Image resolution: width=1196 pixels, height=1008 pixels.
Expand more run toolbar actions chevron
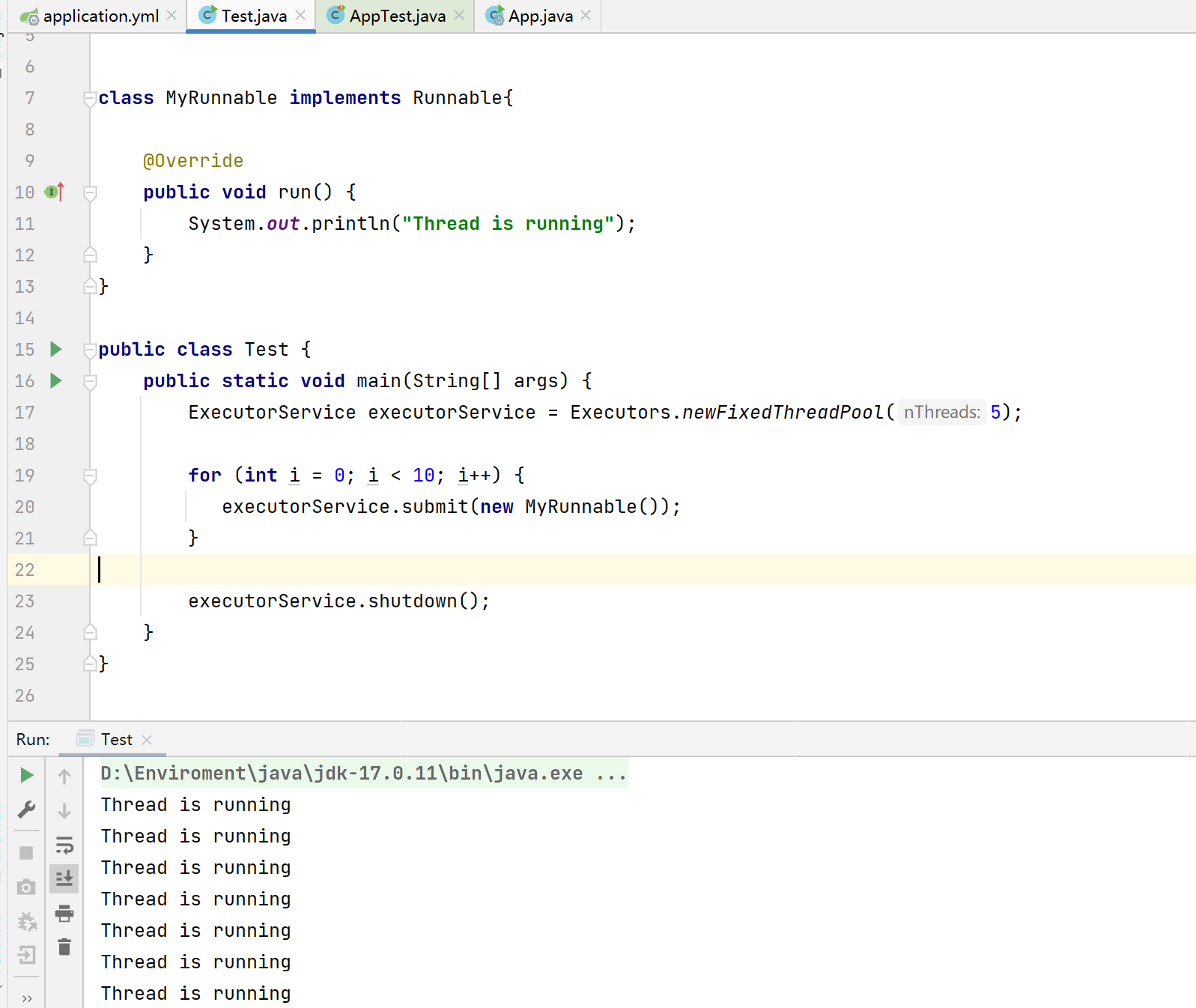point(27,998)
